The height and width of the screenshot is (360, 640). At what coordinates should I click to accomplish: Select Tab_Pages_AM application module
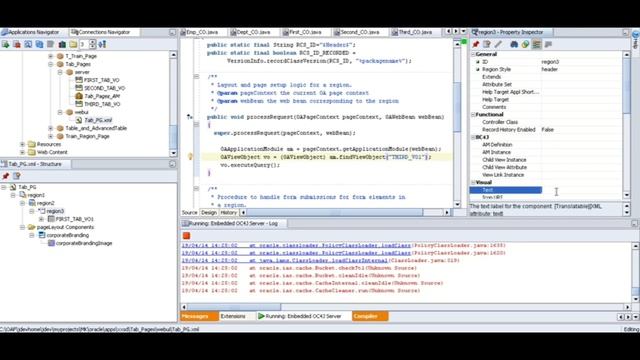[102, 96]
